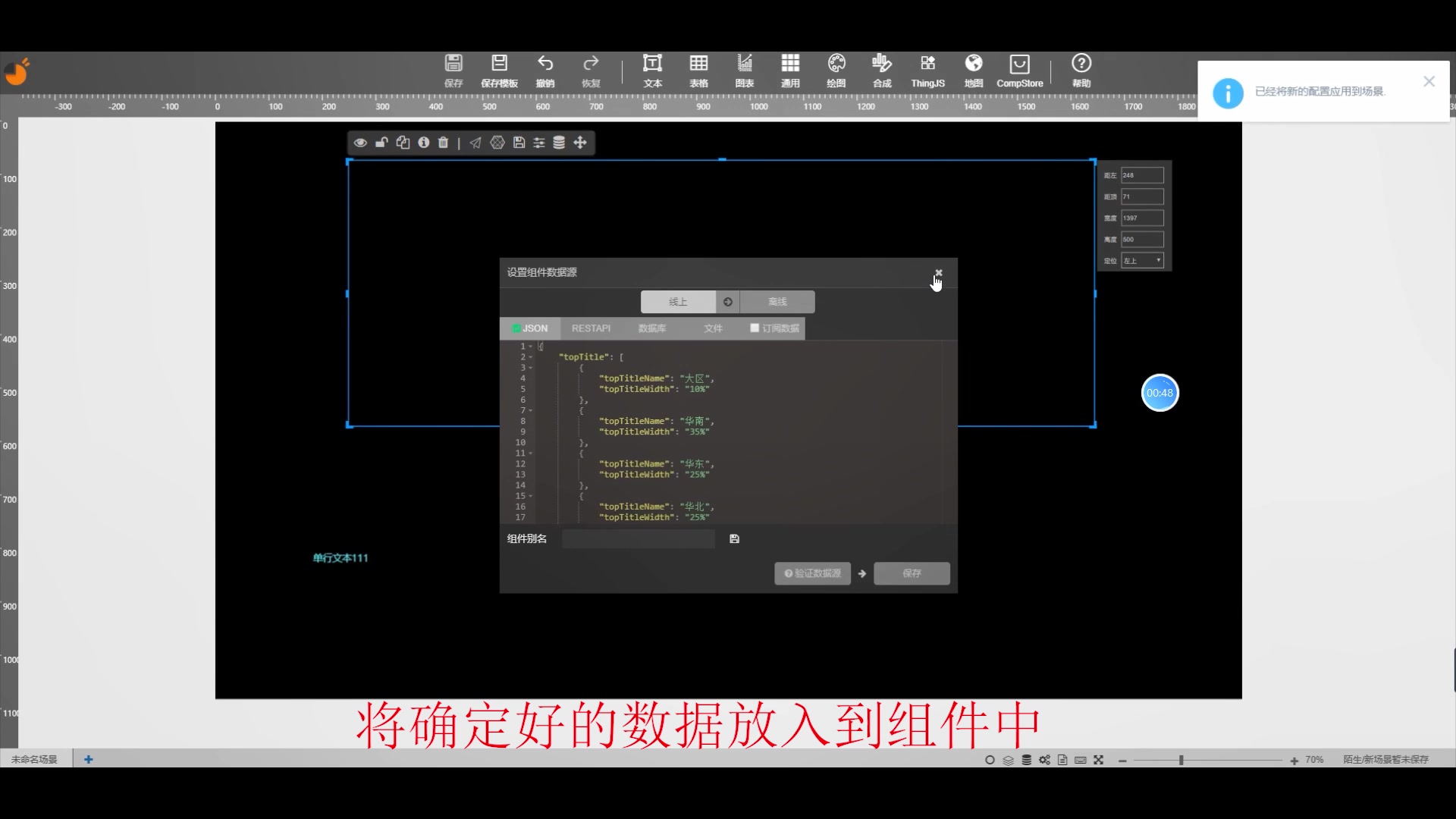This screenshot has height=819, width=1456.
Task: Open the ThingJS component panel
Action: pyautogui.click(x=927, y=71)
